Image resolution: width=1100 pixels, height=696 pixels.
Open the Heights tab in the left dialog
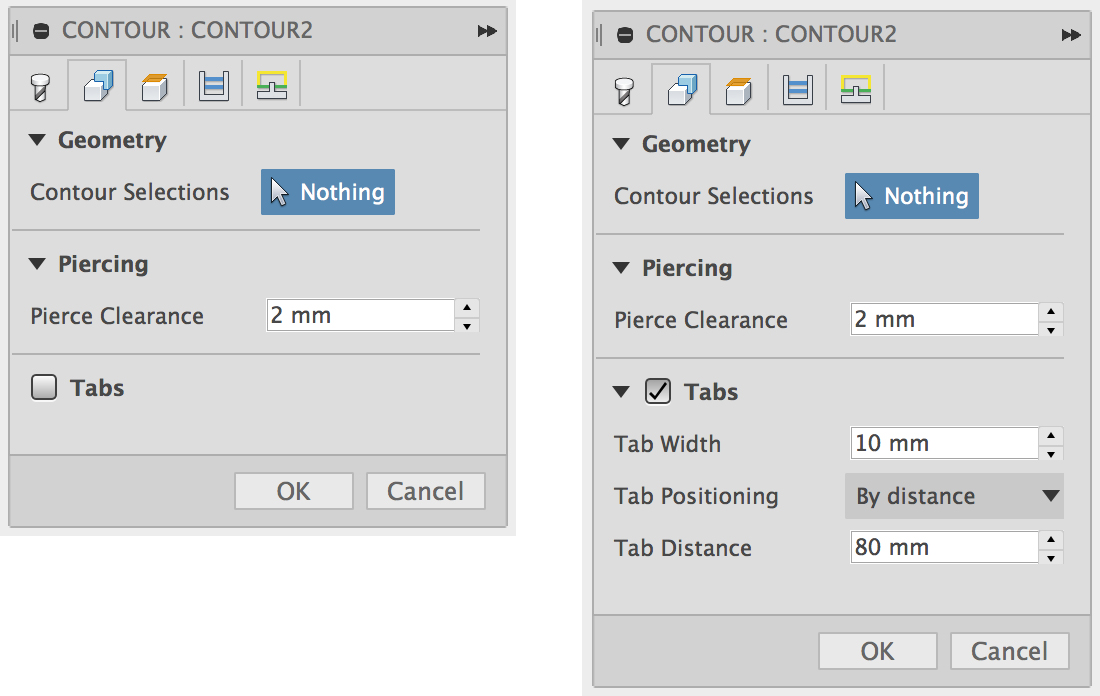155,87
